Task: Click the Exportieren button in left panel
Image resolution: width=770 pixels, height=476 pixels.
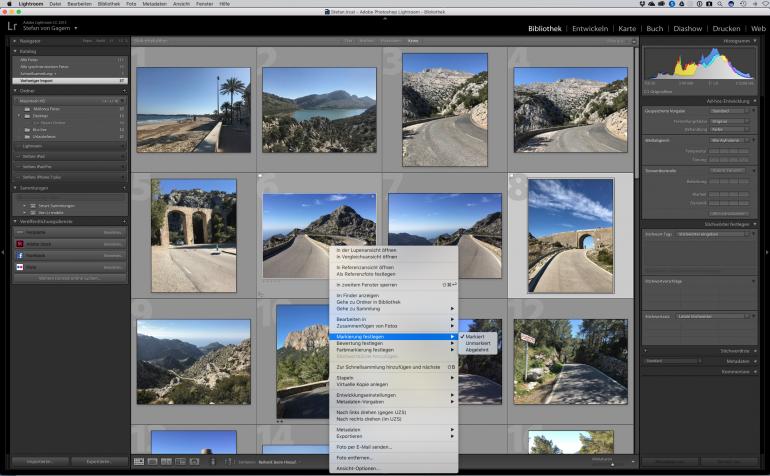Action: tap(98, 462)
